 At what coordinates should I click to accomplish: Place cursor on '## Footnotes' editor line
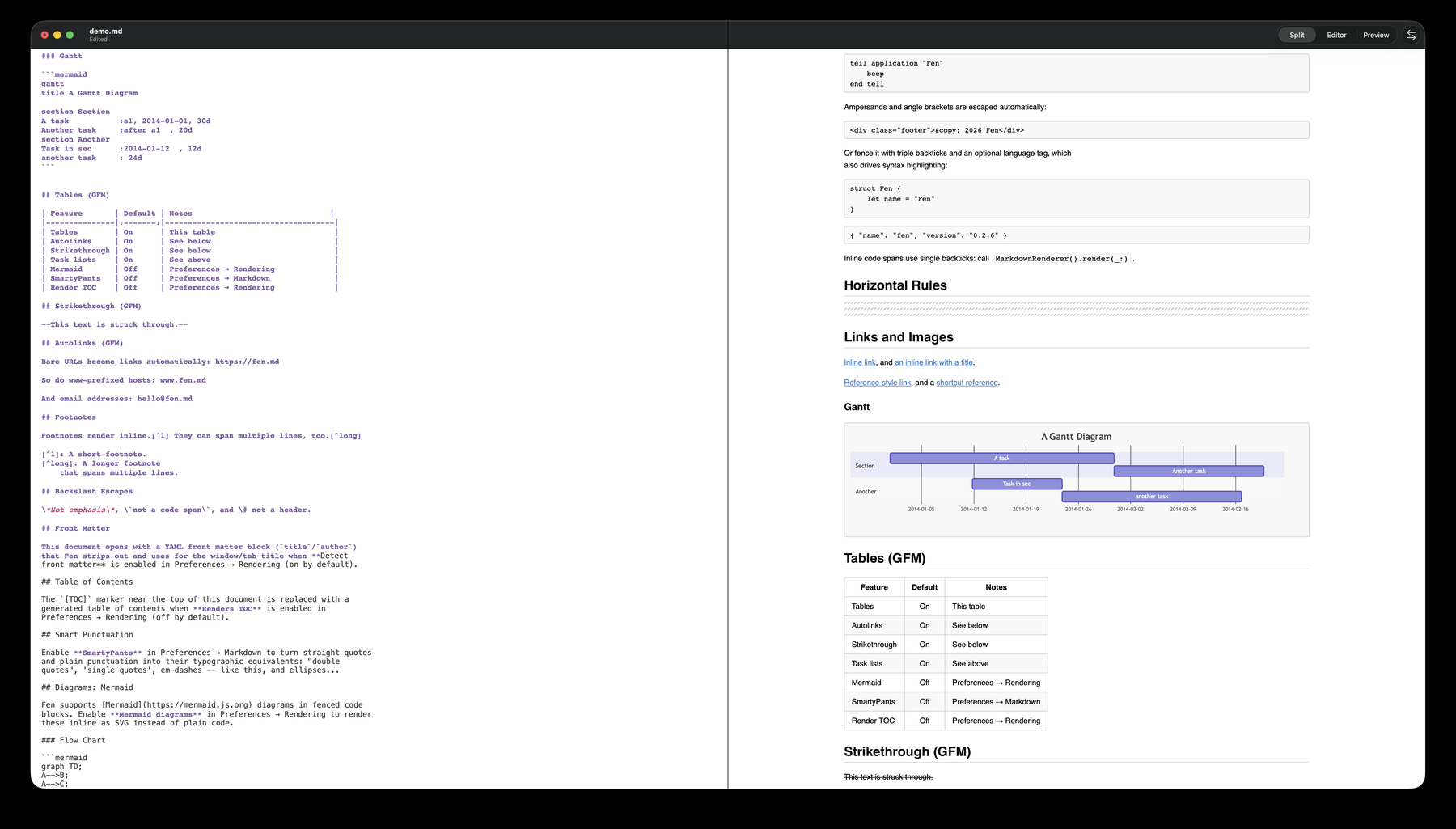[x=69, y=417]
